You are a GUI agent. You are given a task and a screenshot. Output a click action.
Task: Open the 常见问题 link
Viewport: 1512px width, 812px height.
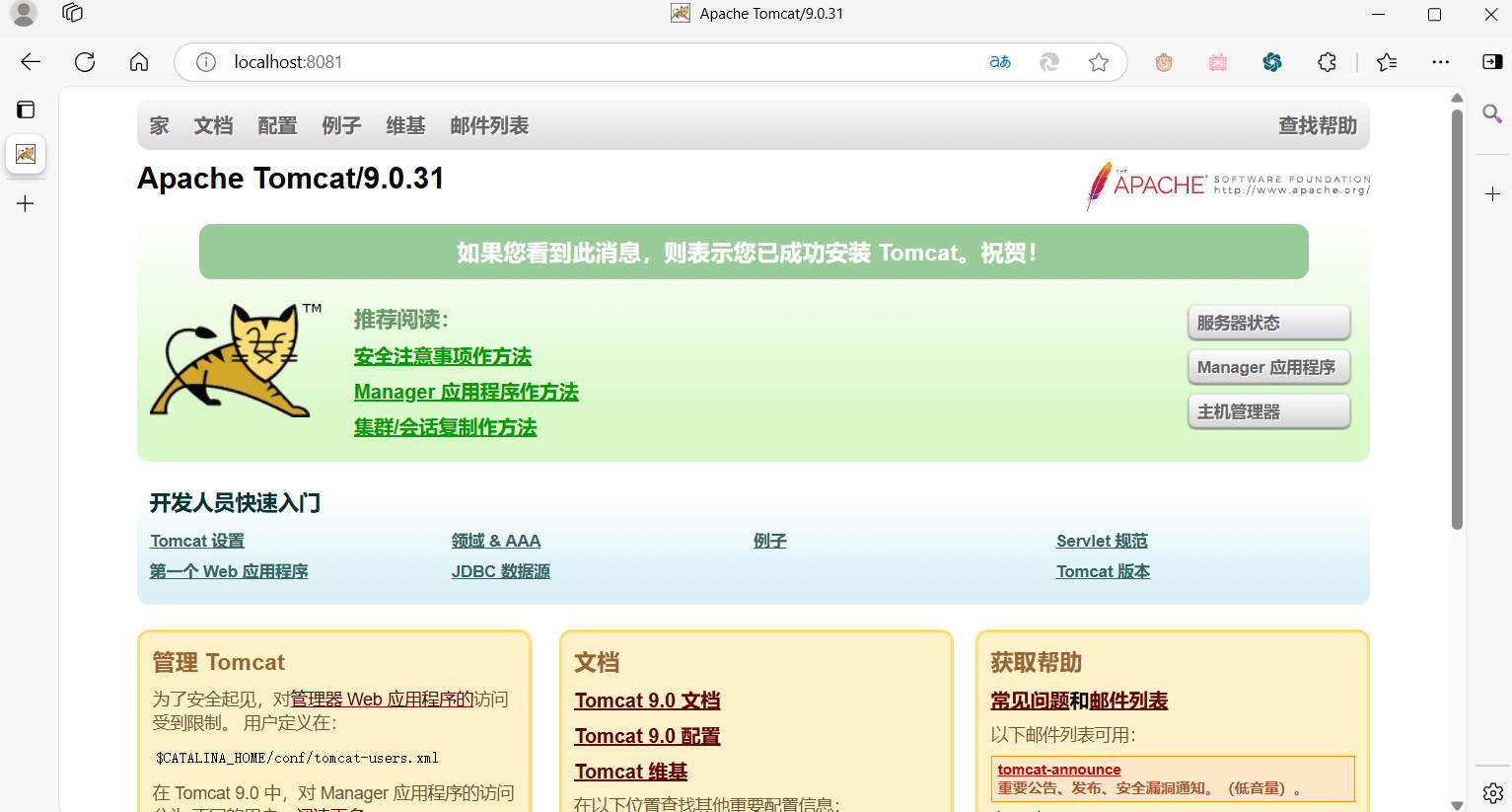1030,701
